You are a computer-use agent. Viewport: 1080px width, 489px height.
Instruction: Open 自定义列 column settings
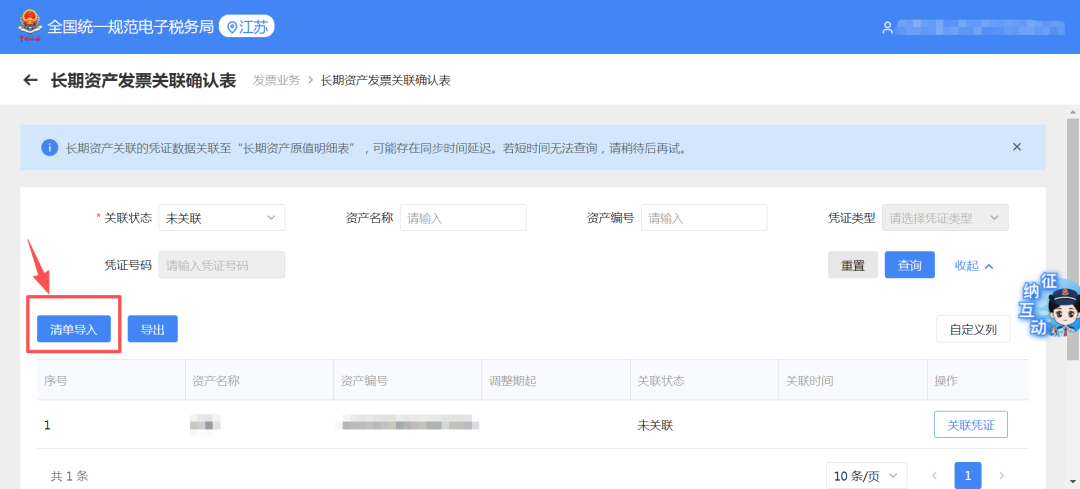pos(972,329)
